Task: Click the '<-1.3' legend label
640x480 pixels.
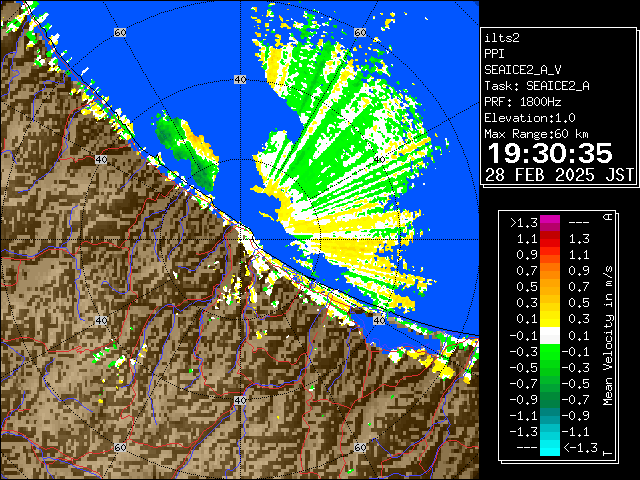Action: click(581, 448)
